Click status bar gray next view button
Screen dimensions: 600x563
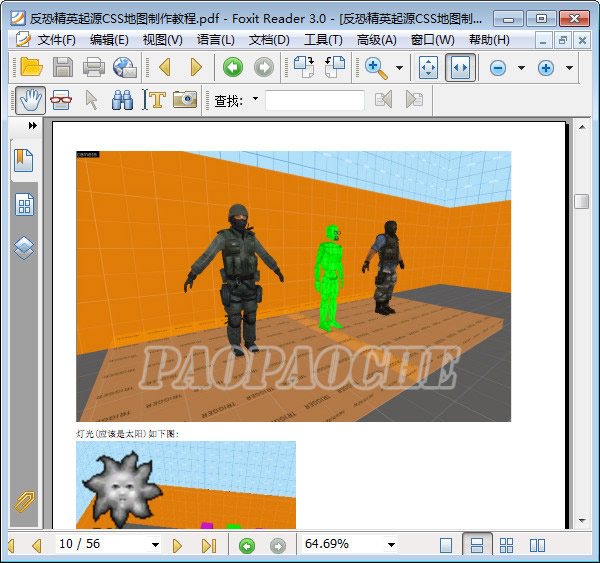click(x=278, y=545)
